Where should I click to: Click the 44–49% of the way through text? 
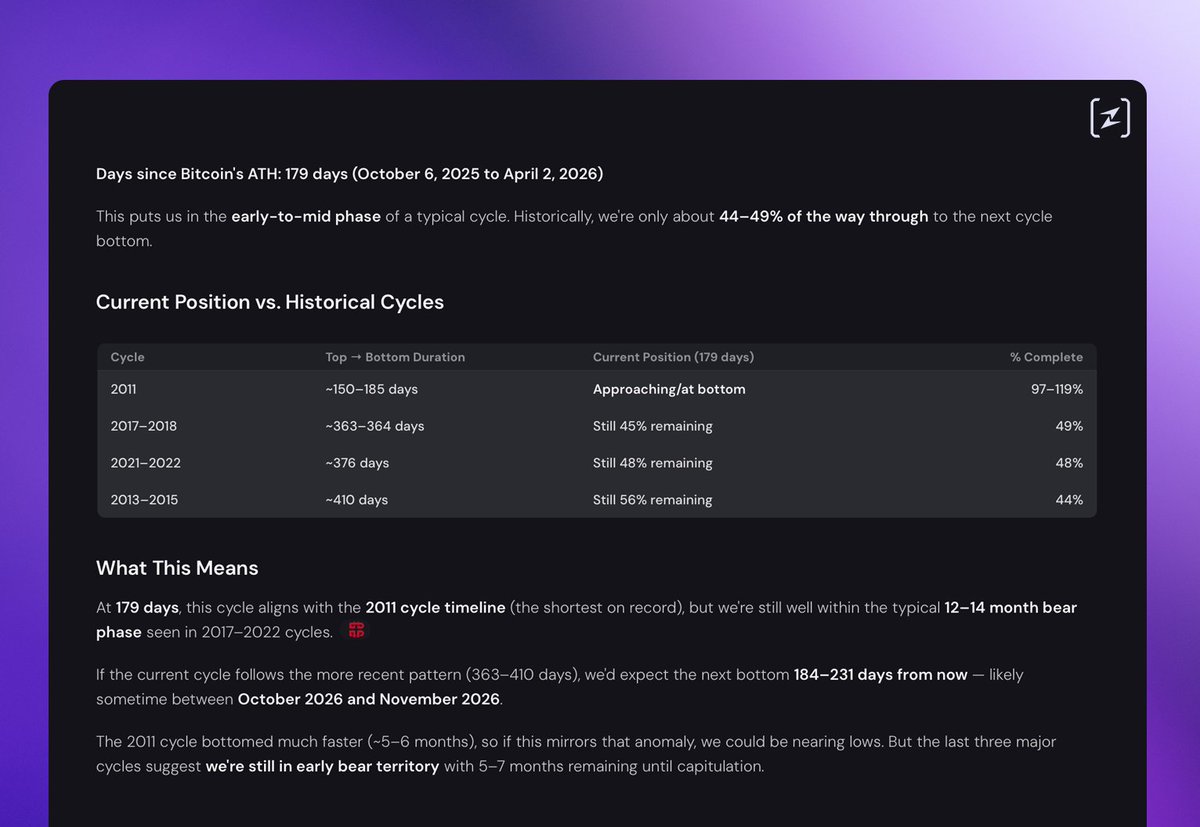point(823,216)
